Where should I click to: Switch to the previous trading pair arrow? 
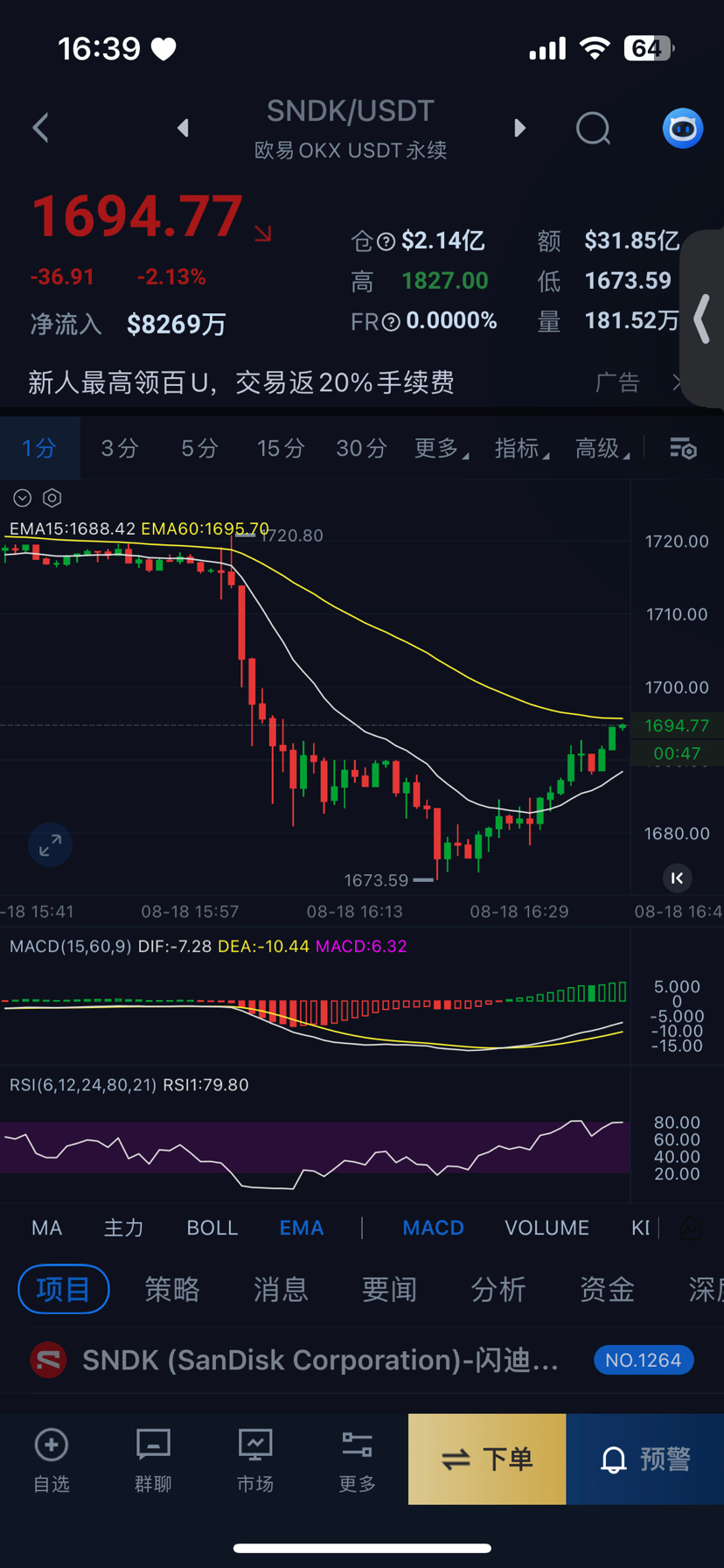coord(183,128)
